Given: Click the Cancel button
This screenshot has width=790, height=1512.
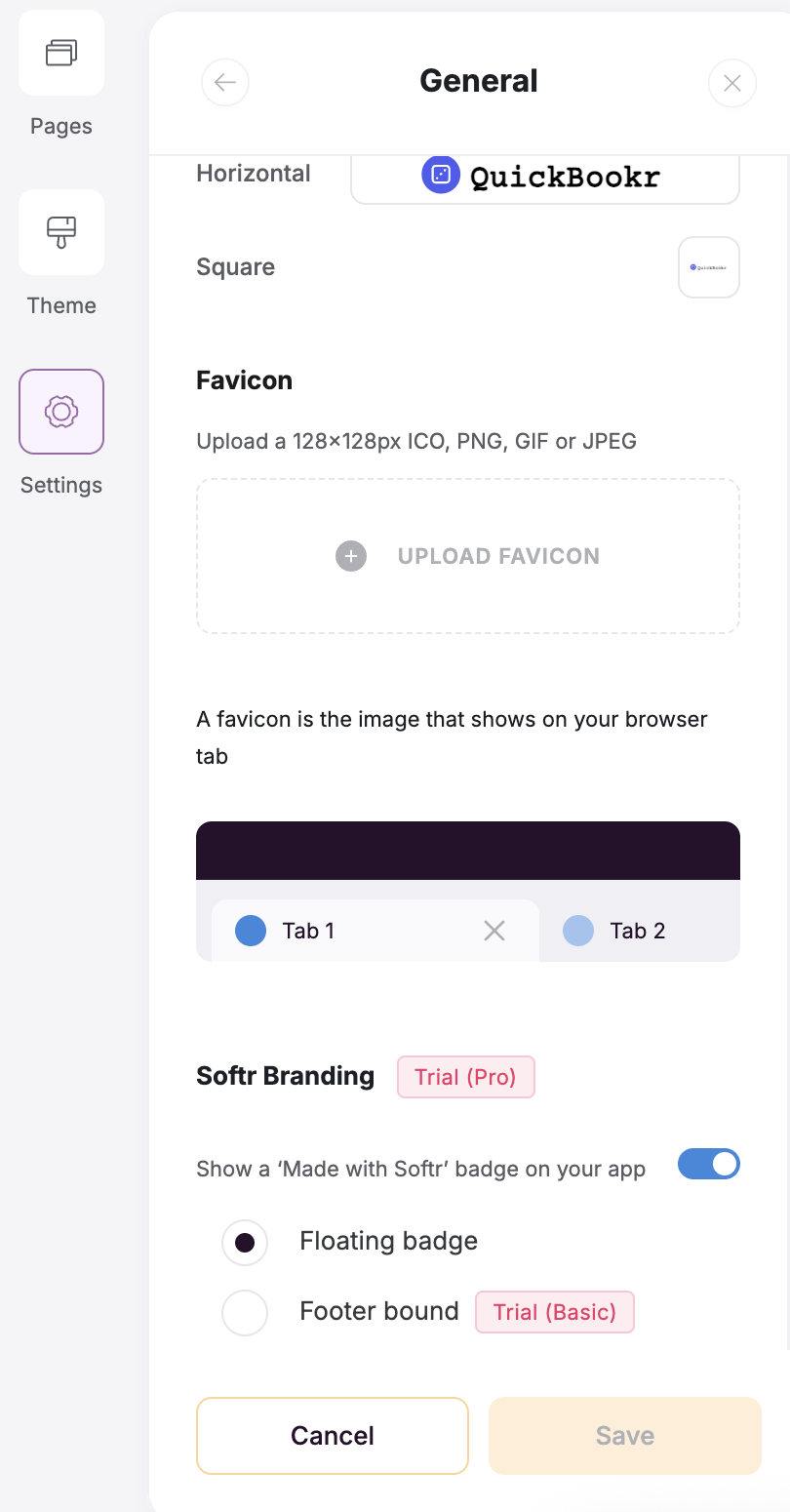Looking at the screenshot, I should pyautogui.click(x=333, y=1436).
